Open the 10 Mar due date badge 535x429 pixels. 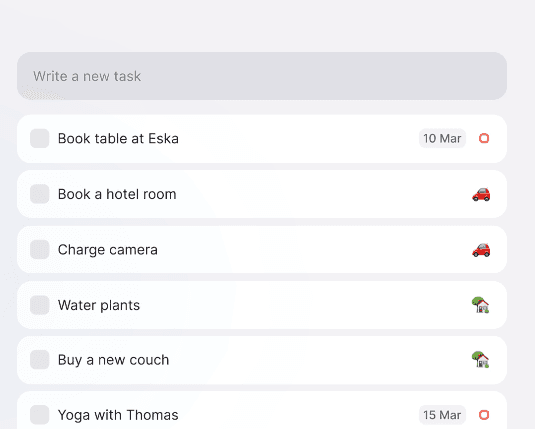point(442,138)
